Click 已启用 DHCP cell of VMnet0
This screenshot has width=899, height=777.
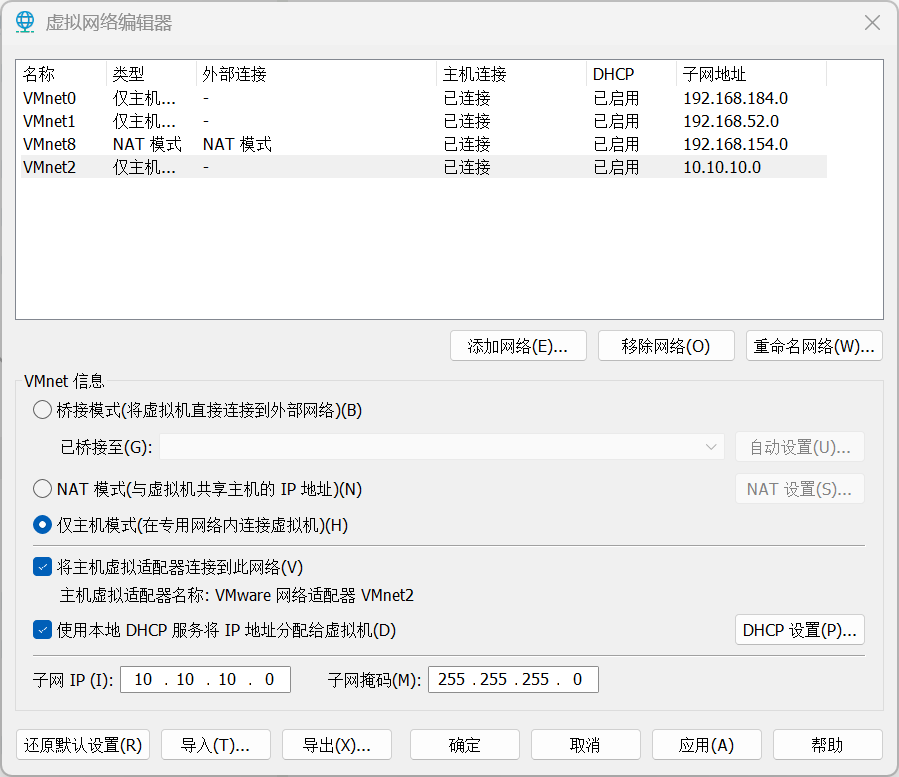(616, 98)
